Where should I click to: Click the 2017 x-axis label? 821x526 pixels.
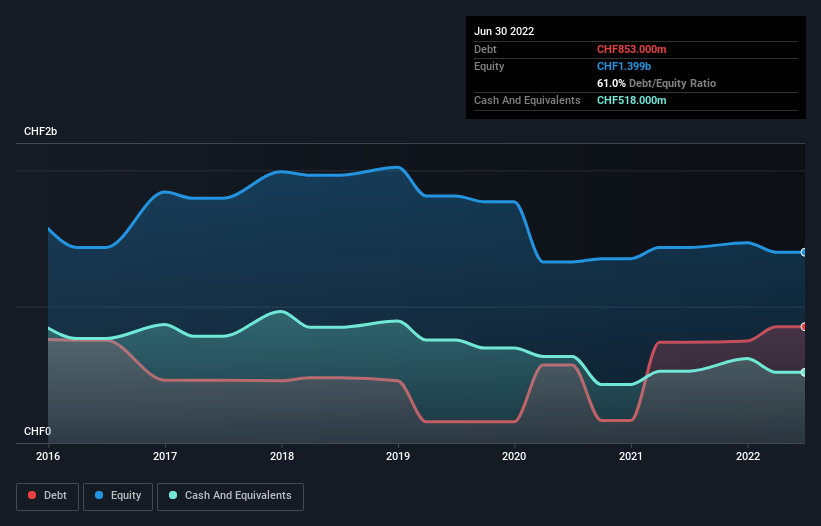[165, 456]
